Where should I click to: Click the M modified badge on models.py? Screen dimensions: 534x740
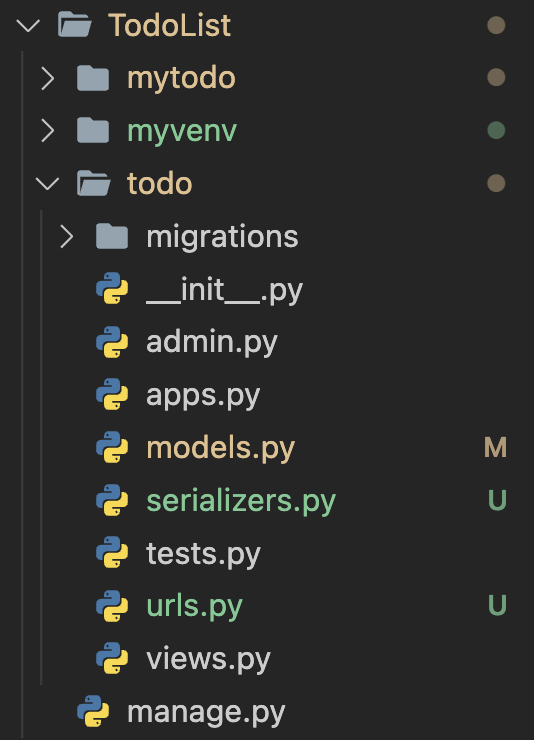pyautogui.click(x=496, y=447)
